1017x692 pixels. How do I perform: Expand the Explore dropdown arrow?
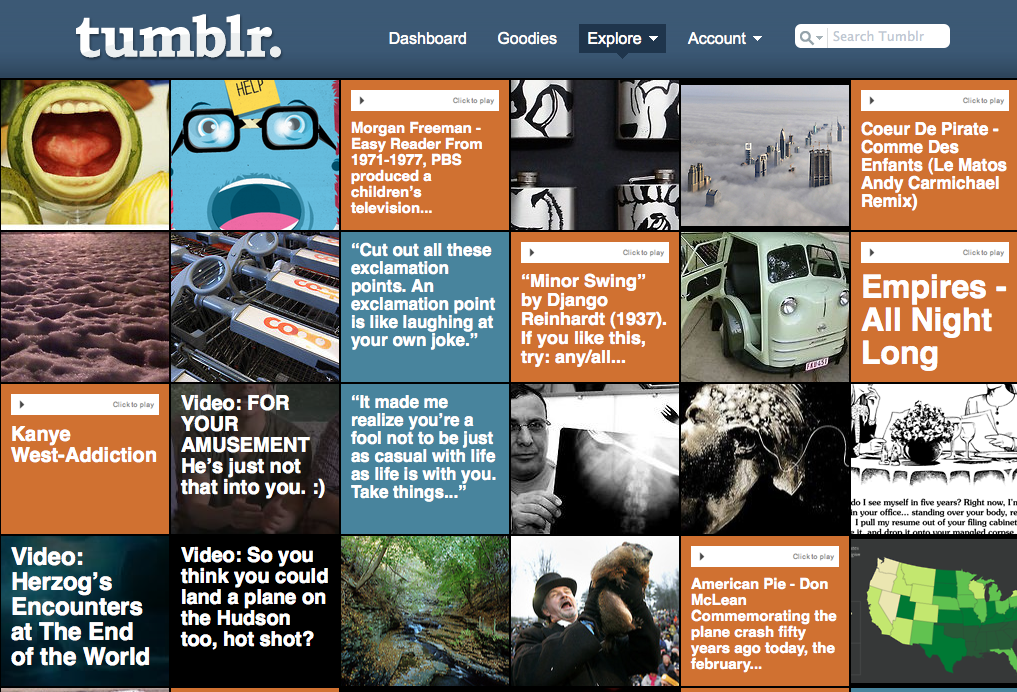tap(653, 38)
